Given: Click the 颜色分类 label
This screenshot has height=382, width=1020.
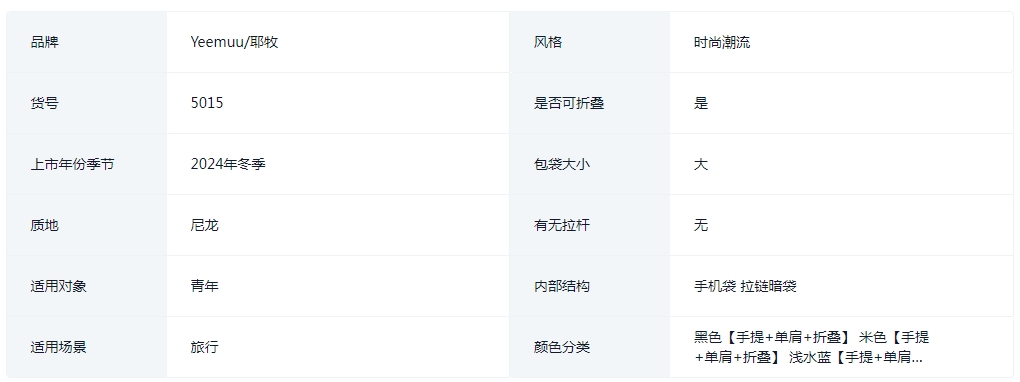Looking at the screenshot, I should (562, 347).
